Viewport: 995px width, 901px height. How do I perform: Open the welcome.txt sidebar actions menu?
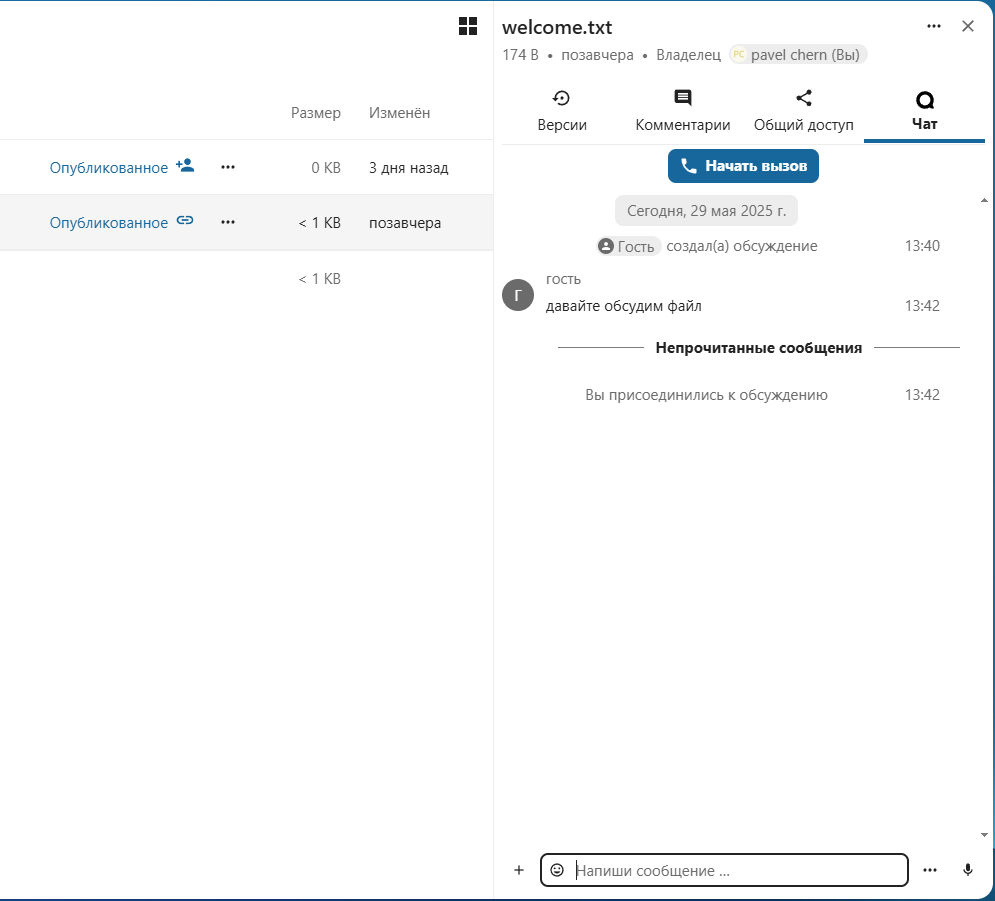[934, 27]
